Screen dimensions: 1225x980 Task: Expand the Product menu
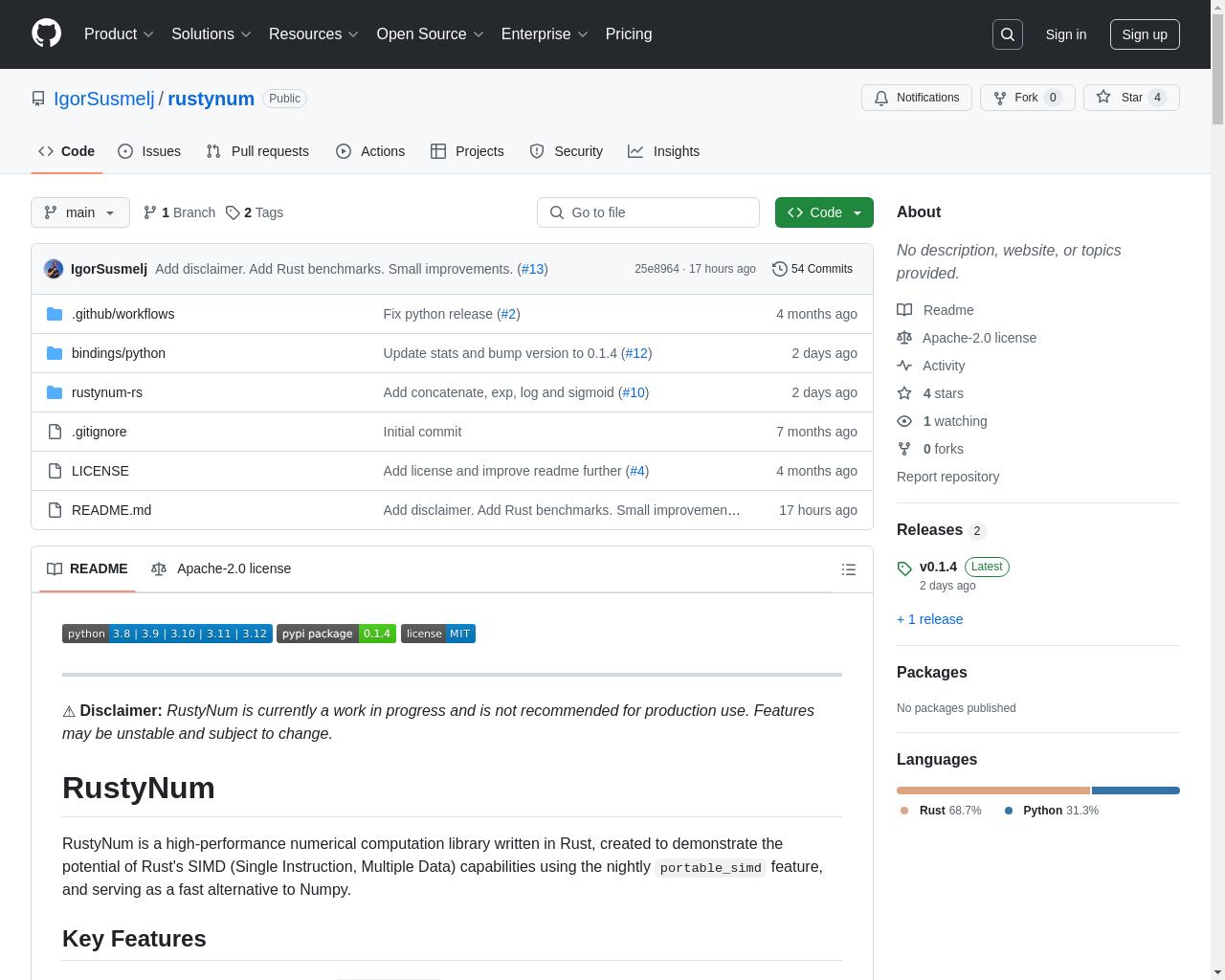point(119,34)
